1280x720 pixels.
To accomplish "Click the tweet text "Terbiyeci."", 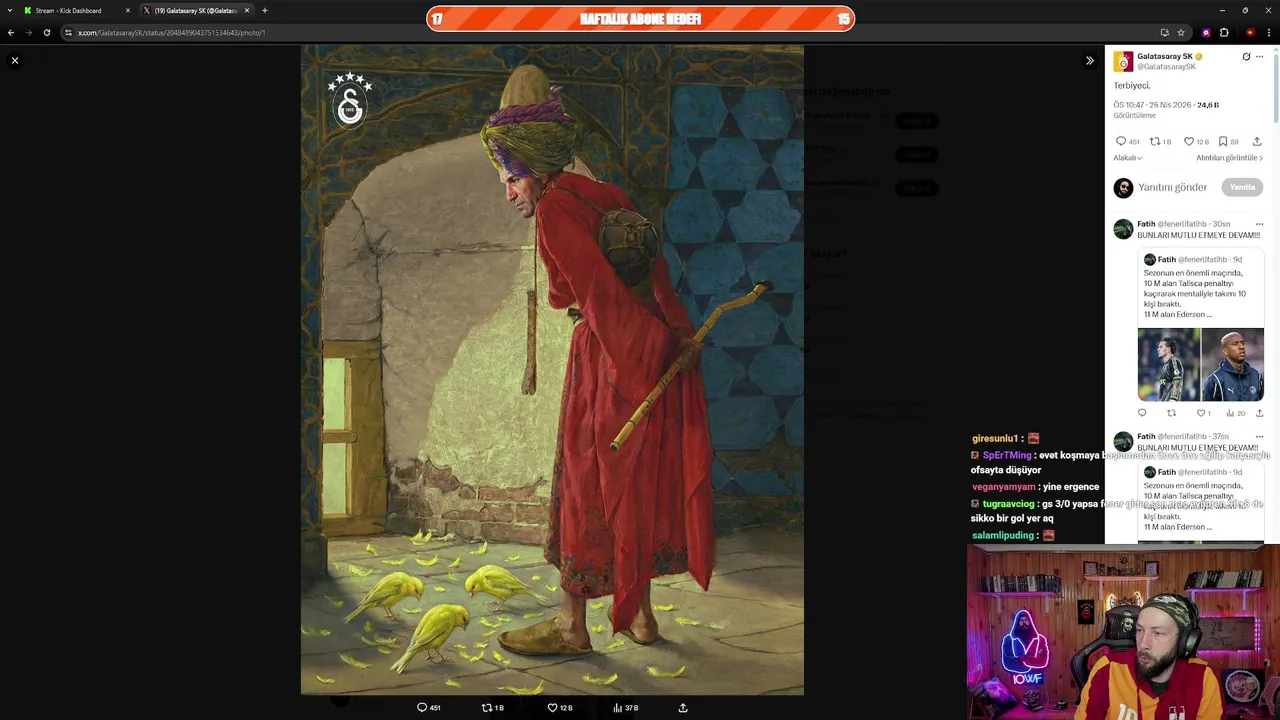I will pyautogui.click(x=1132, y=86).
